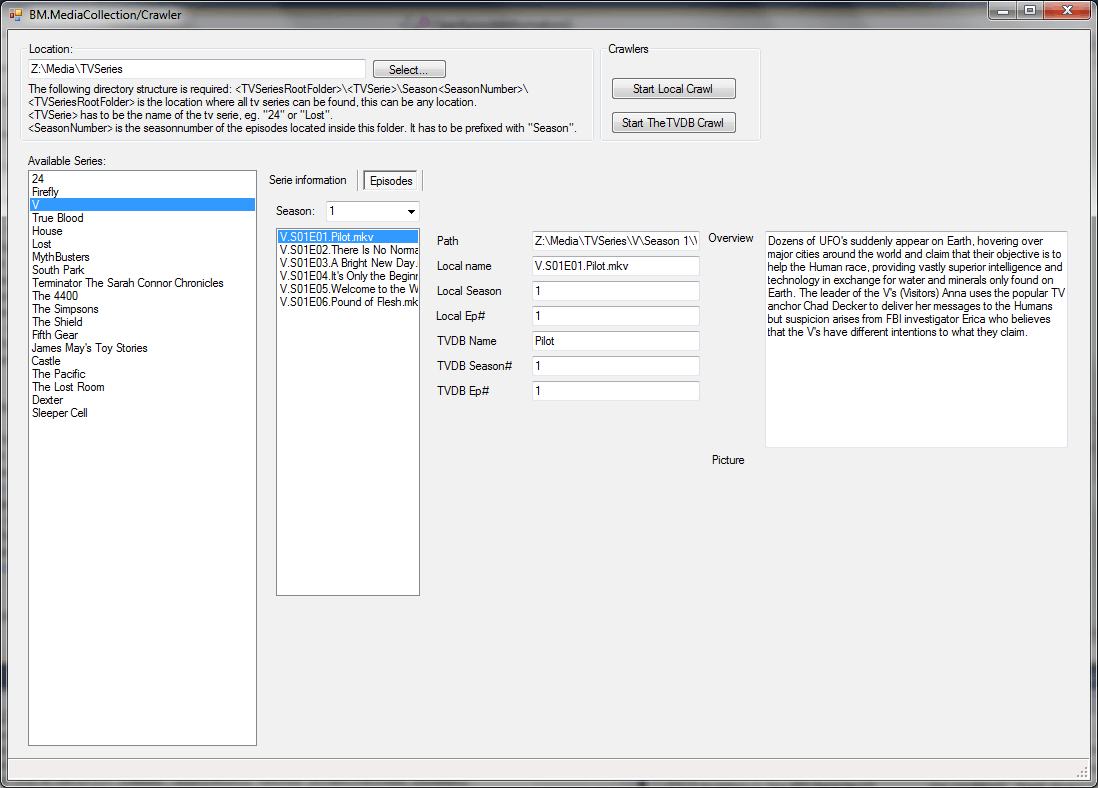Close the BM.MediaCollection/Crawler window
The image size is (1098, 788).
1067,11
